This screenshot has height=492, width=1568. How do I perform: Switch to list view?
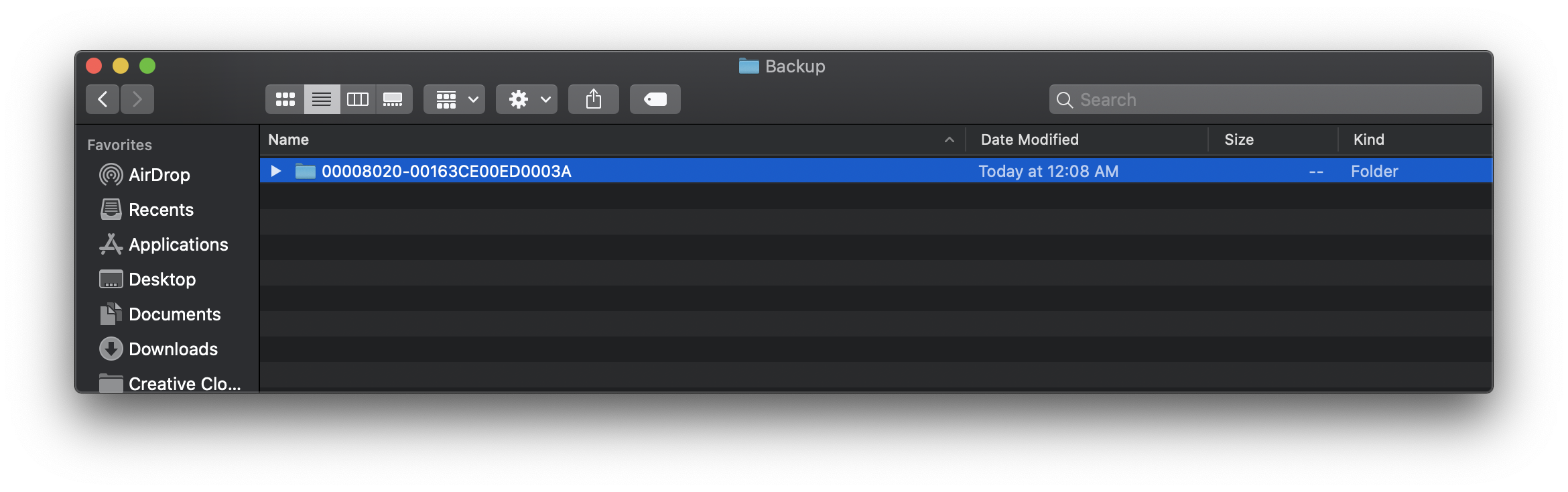322,99
